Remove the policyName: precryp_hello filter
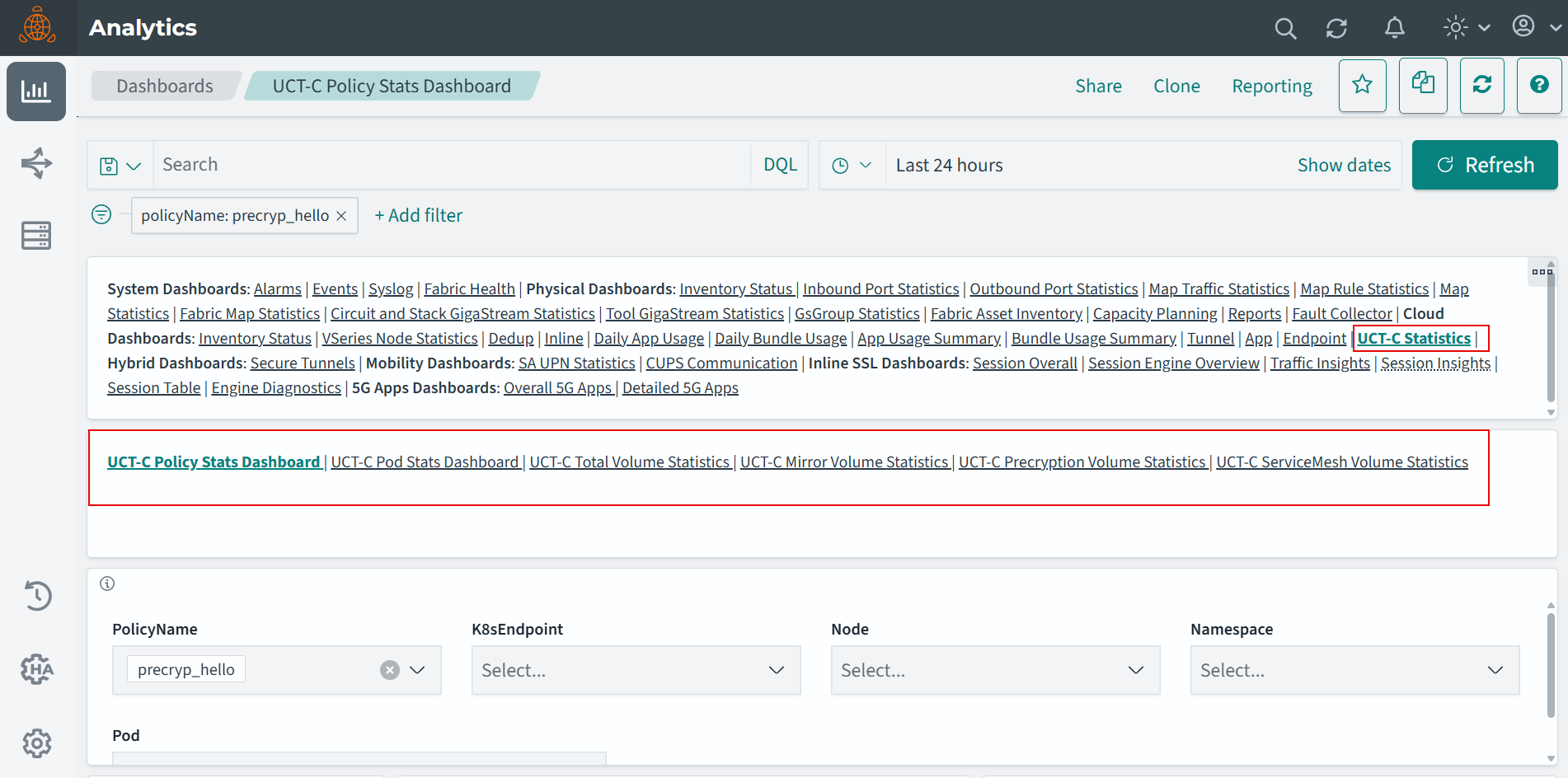Image resolution: width=1568 pixels, height=778 pixels. [341, 216]
